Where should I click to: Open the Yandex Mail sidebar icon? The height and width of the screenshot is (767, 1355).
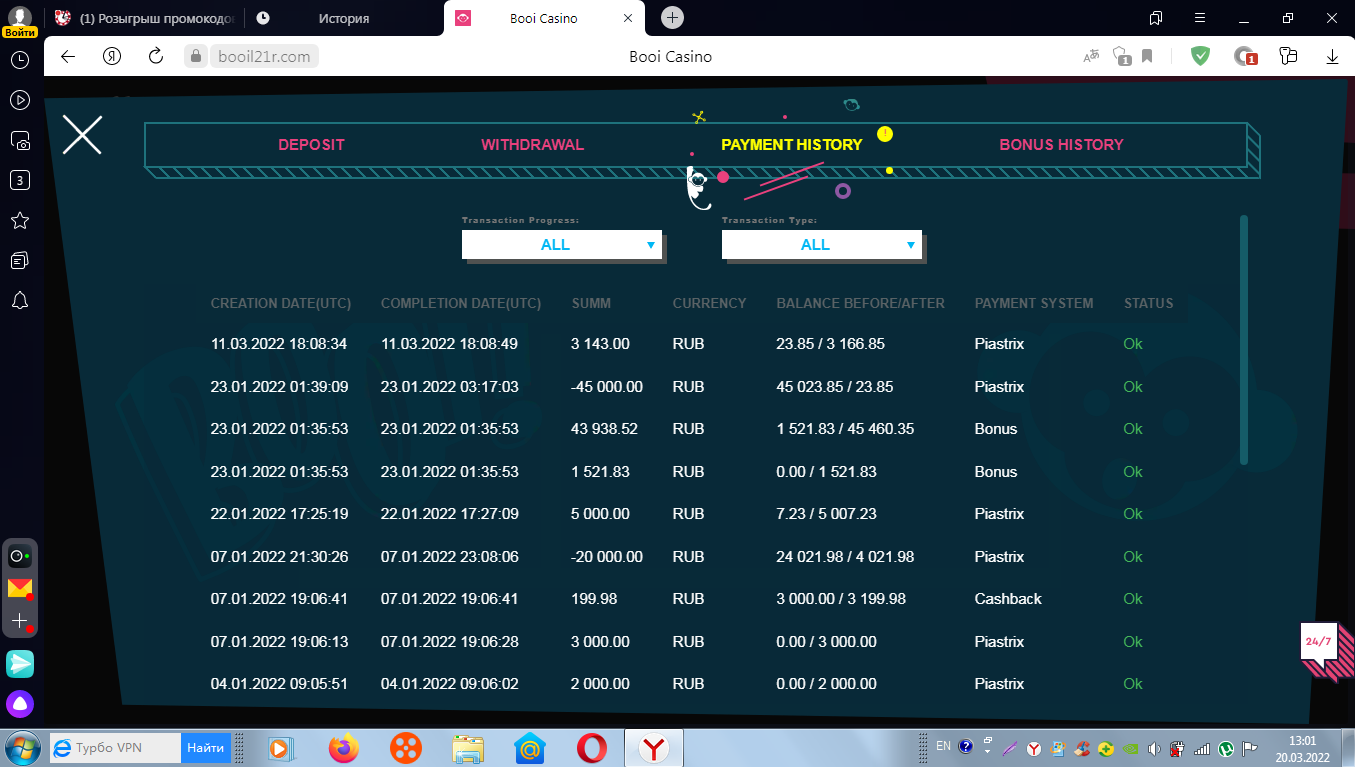point(19,588)
